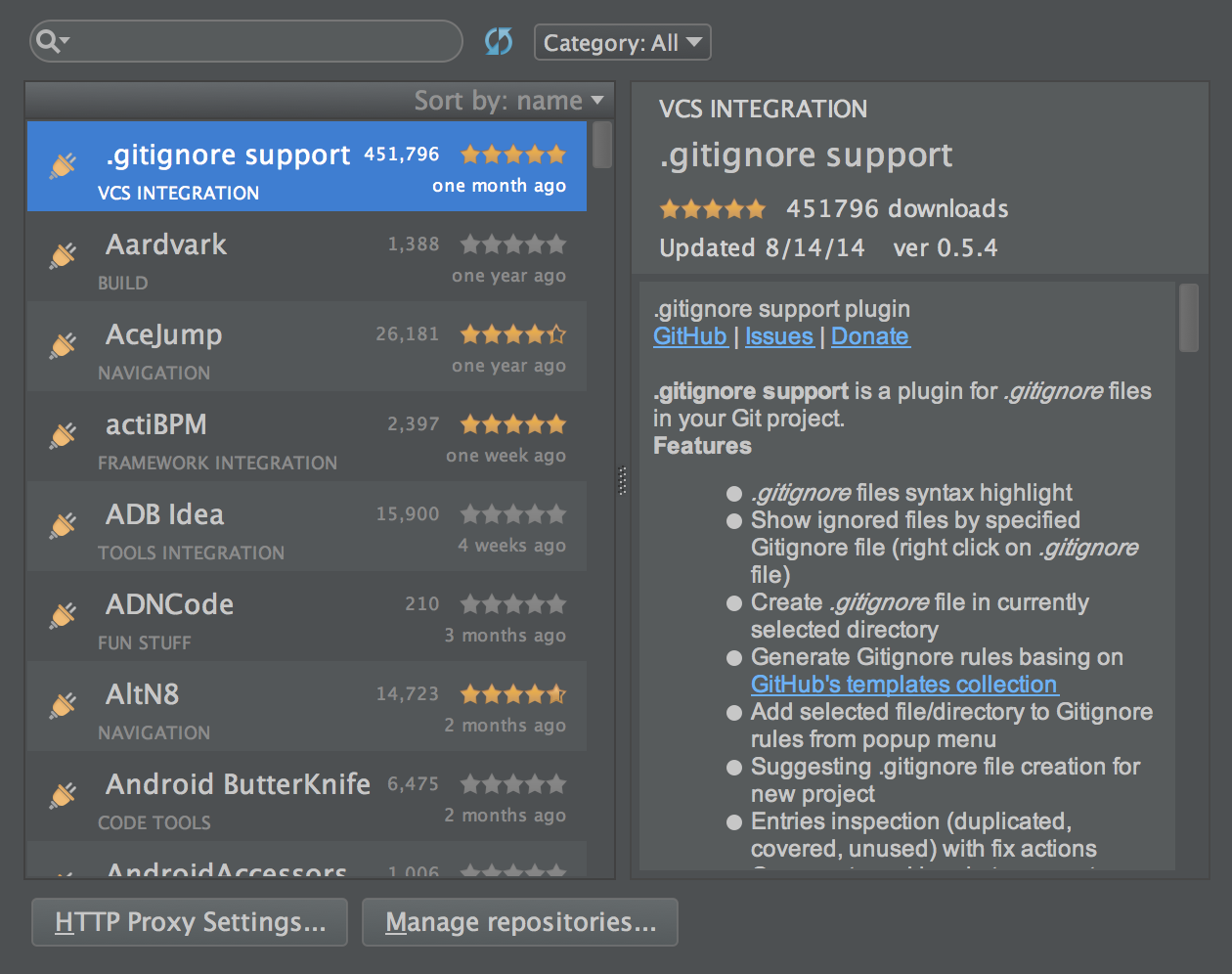Open the Donate link
The image size is (1232, 974).
(x=870, y=336)
